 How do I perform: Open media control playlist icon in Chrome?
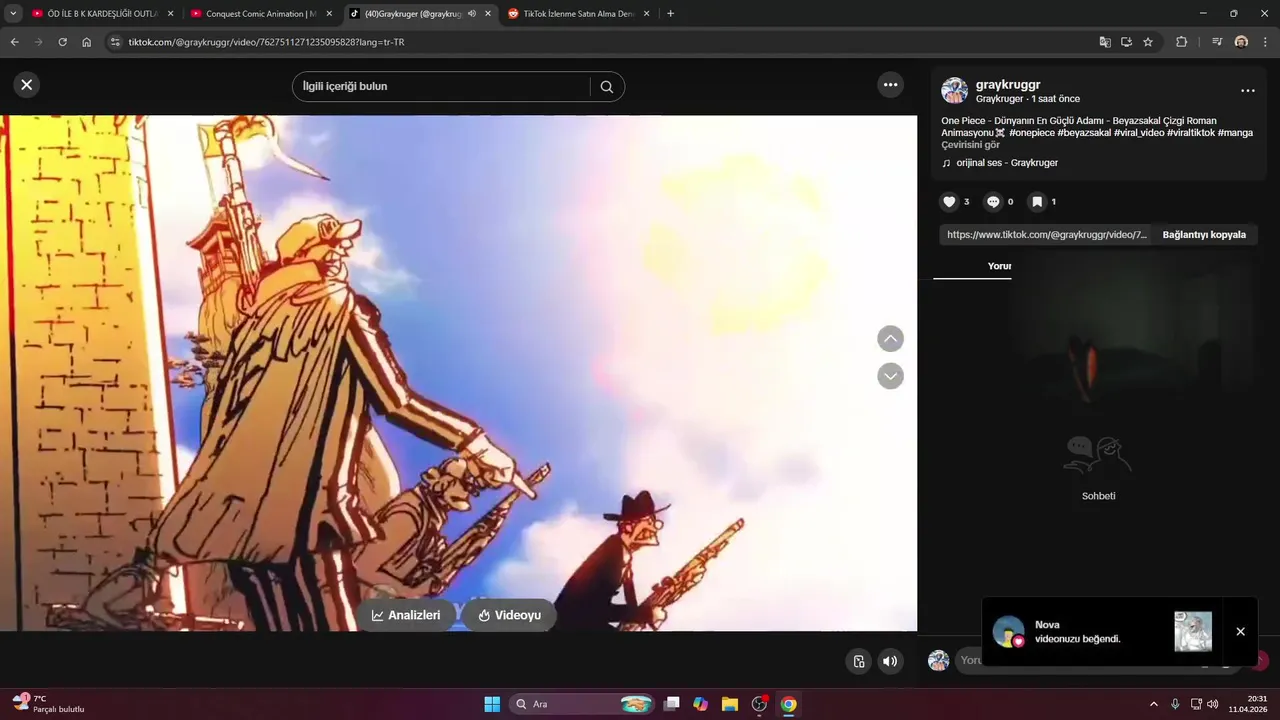pos(1216,42)
